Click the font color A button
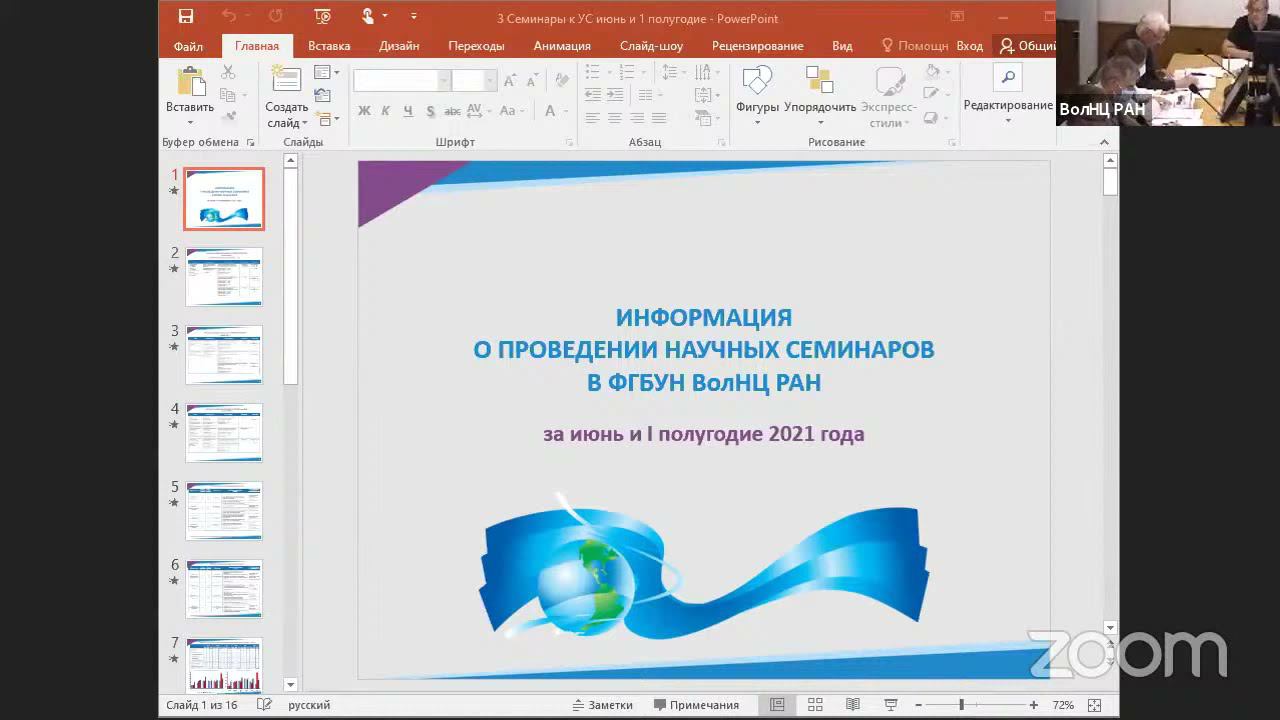This screenshot has height=720, width=1280. pyautogui.click(x=550, y=111)
